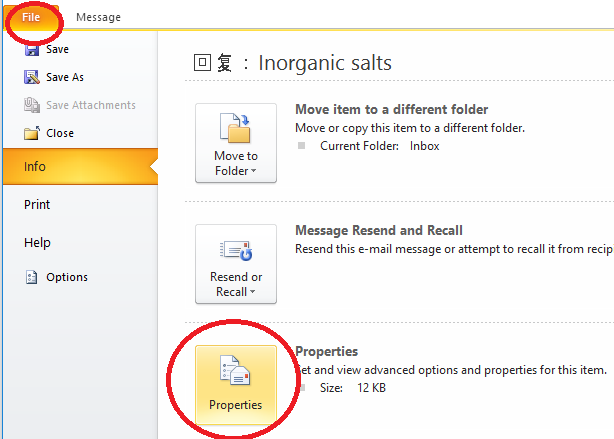Select the Save text label
This screenshot has height=439, width=614.
pos(58,49)
